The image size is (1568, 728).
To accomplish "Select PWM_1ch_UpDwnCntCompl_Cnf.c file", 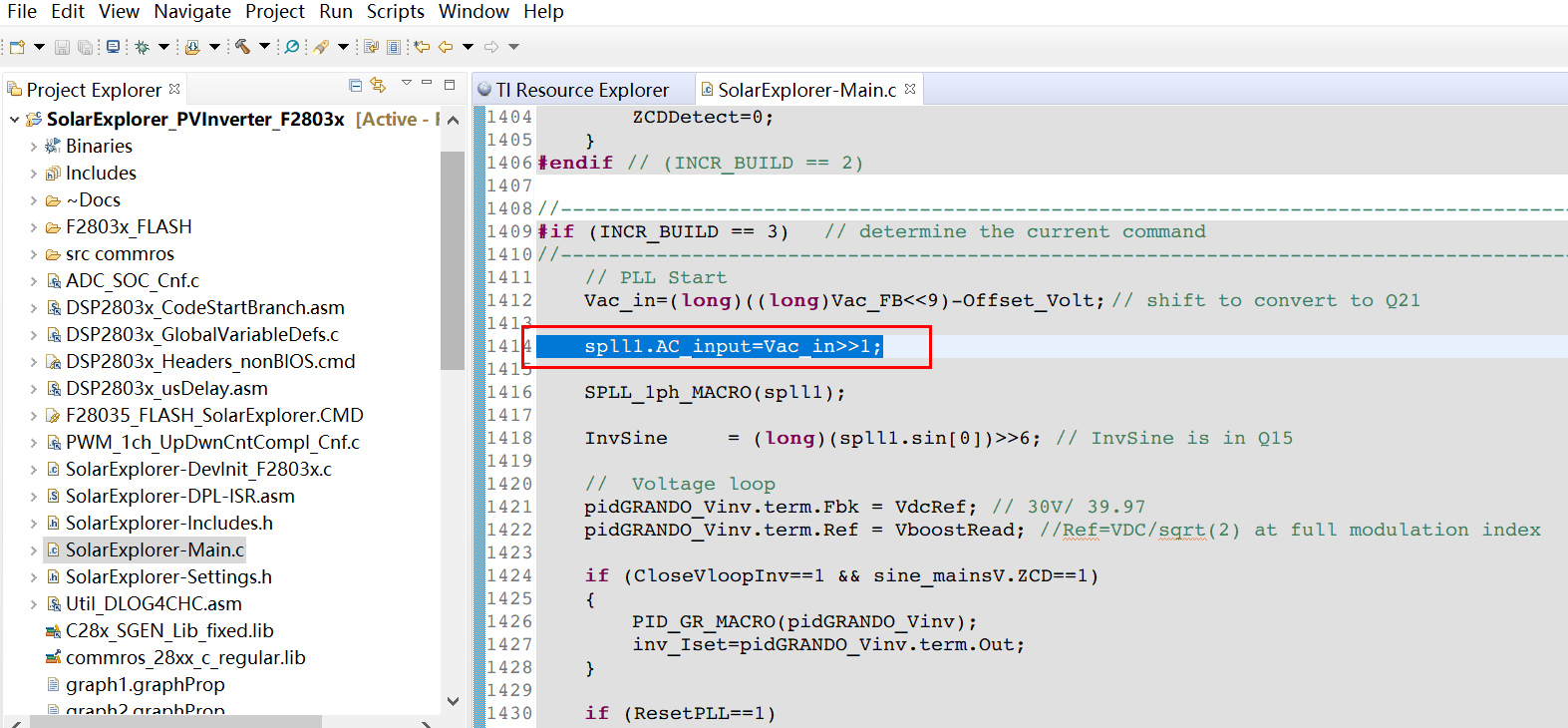I will pyautogui.click(x=212, y=443).
